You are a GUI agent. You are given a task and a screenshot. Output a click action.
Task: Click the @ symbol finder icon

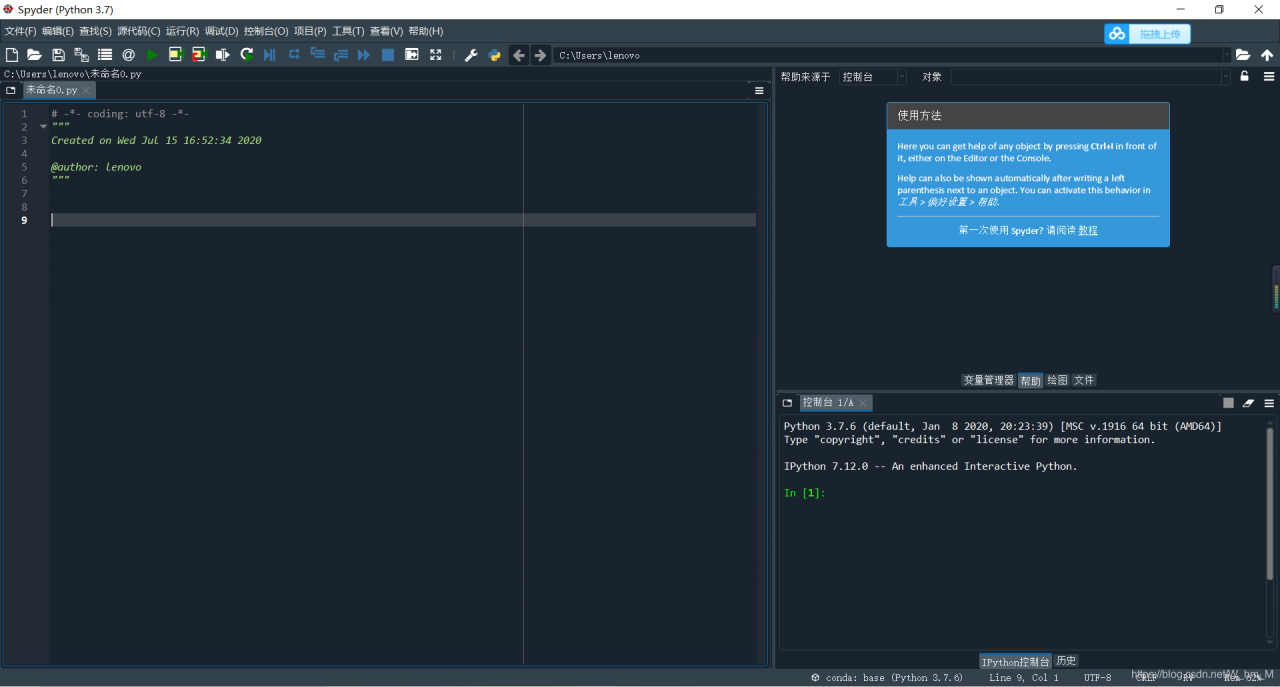click(x=128, y=55)
